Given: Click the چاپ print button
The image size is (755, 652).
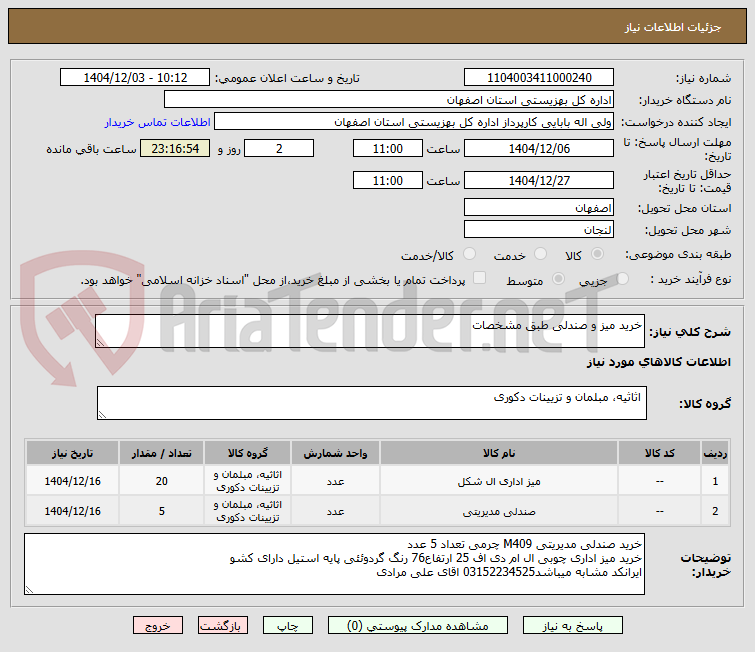Looking at the screenshot, I should [287, 626].
